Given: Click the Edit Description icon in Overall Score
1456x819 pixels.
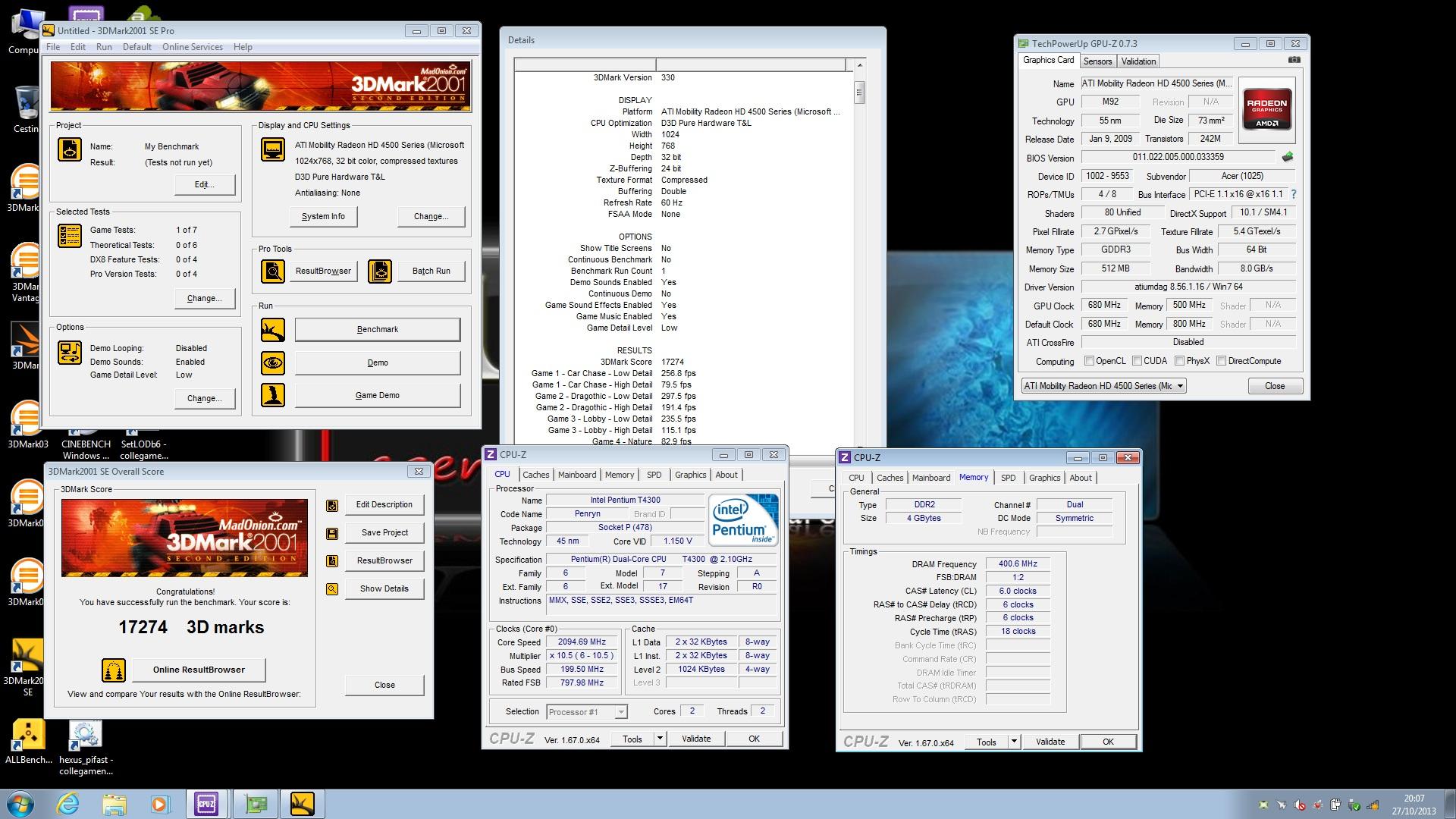Looking at the screenshot, I should click(x=332, y=505).
